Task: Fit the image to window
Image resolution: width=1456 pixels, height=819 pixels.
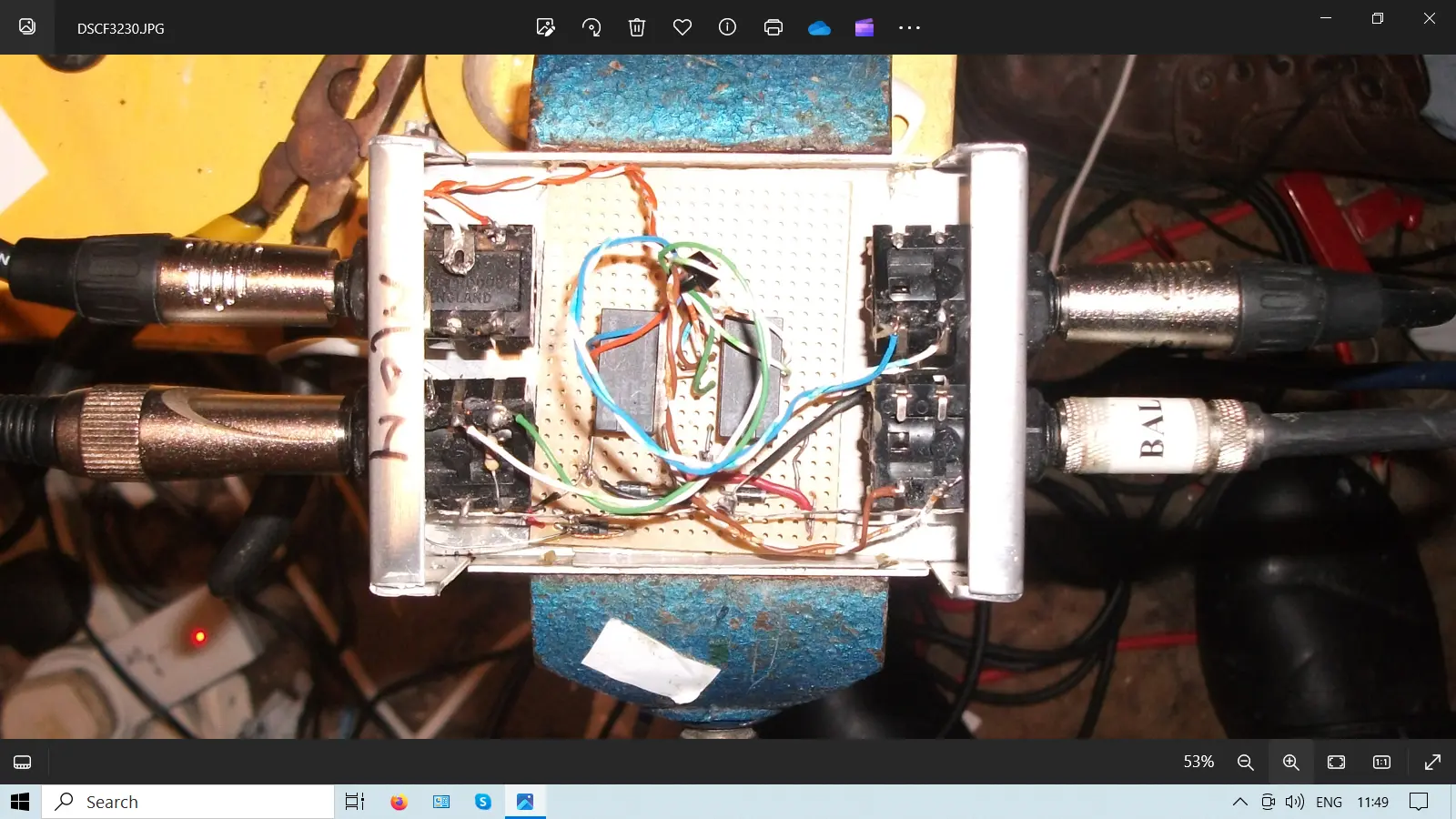Action: pos(1336,762)
